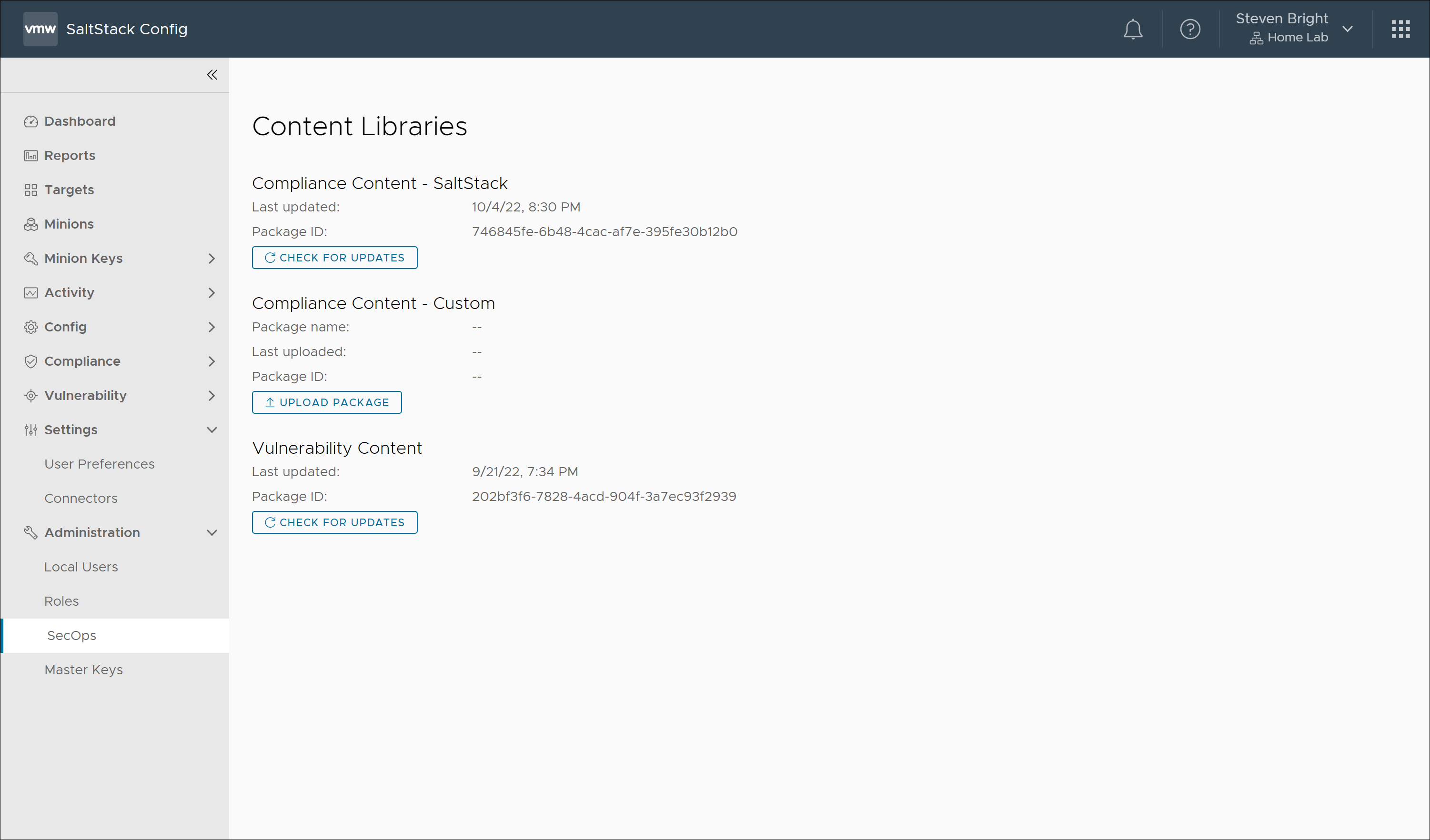The image size is (1430, 840).
Task: Collapse the left navigation sidebar
Action: pyautogui.click(x=212, y=74)
